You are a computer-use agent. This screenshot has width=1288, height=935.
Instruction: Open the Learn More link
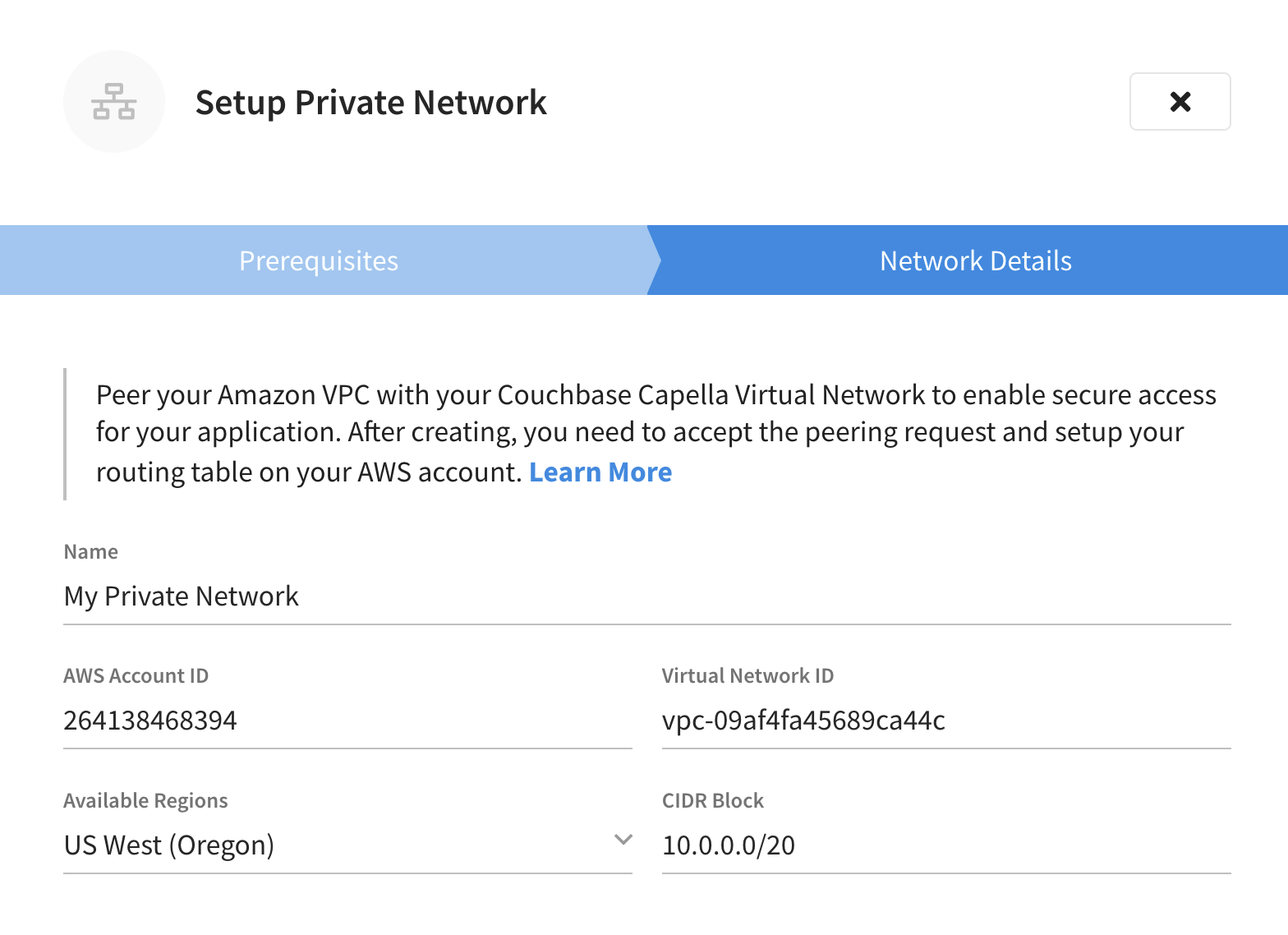[x=600, y=472]
